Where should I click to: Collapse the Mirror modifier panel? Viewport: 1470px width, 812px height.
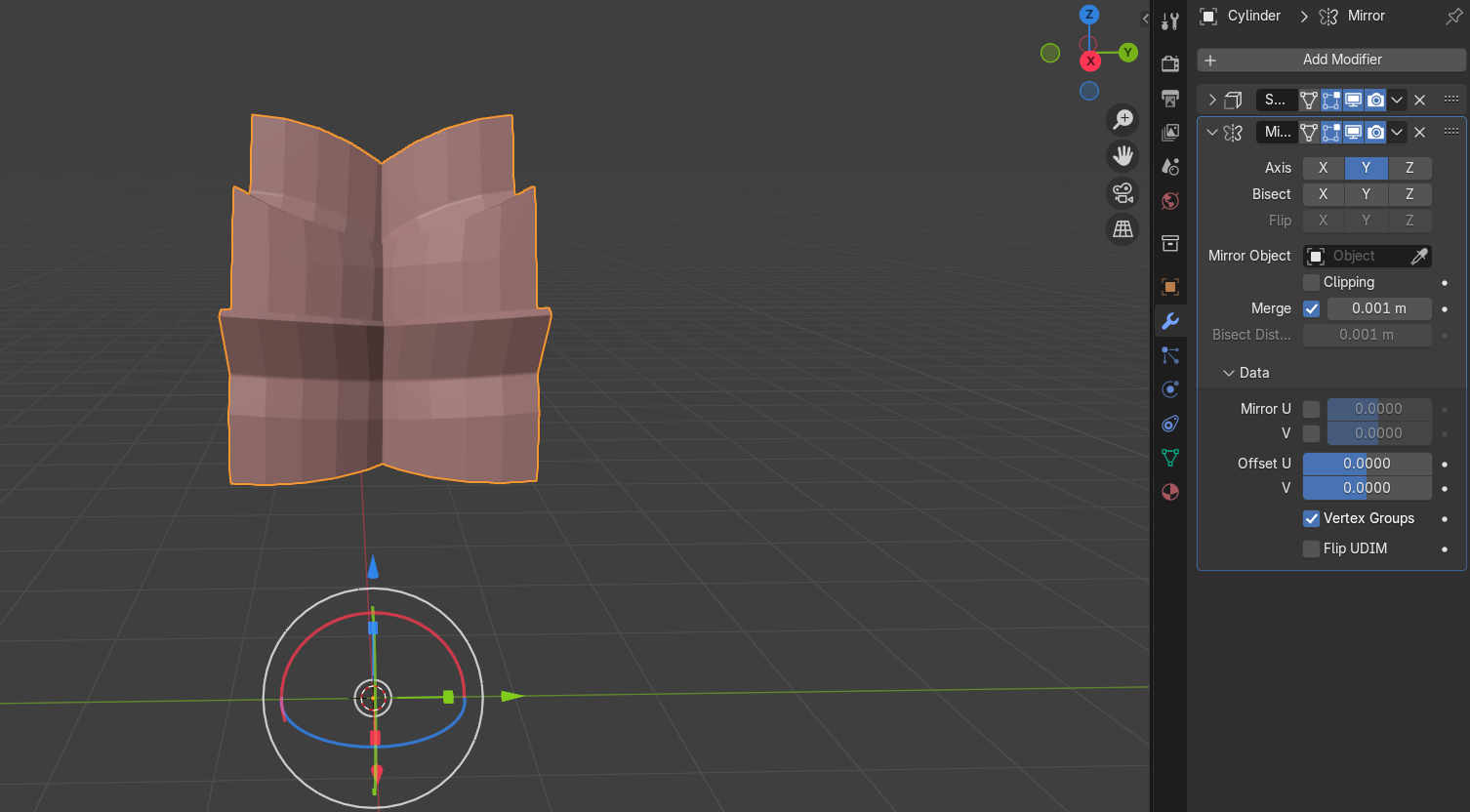click(x=1212, y=132)
